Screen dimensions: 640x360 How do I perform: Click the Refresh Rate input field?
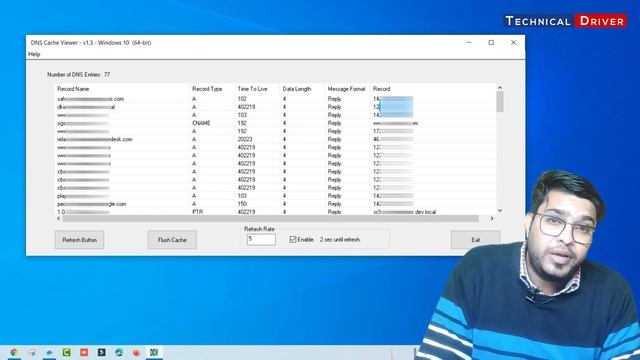tap(261, 240)
